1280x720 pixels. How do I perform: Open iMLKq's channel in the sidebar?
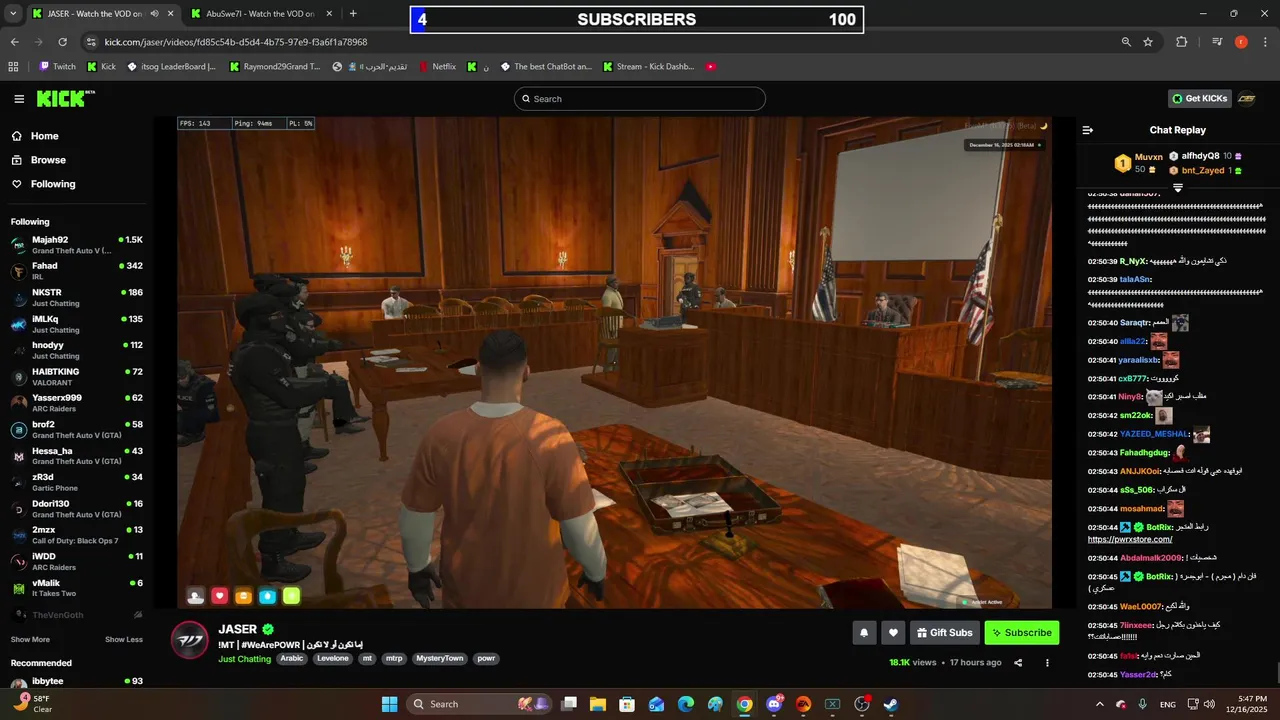click(x=77, y=324)
